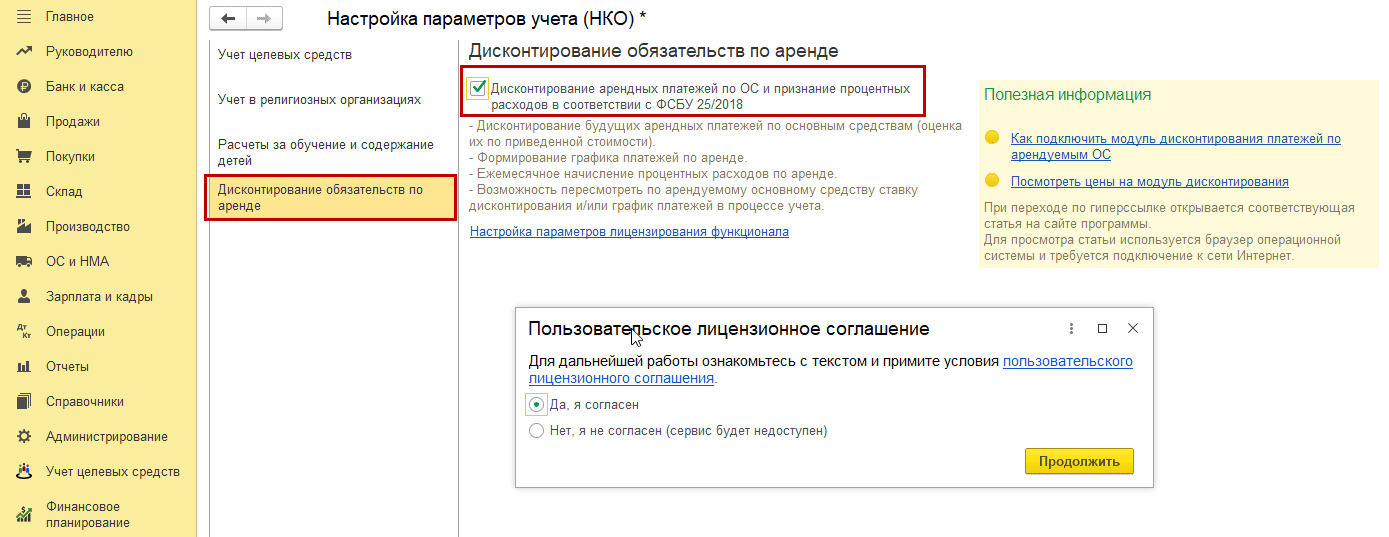
Task: Click the Финансовое планирование icon
Action: coord(24,515)
